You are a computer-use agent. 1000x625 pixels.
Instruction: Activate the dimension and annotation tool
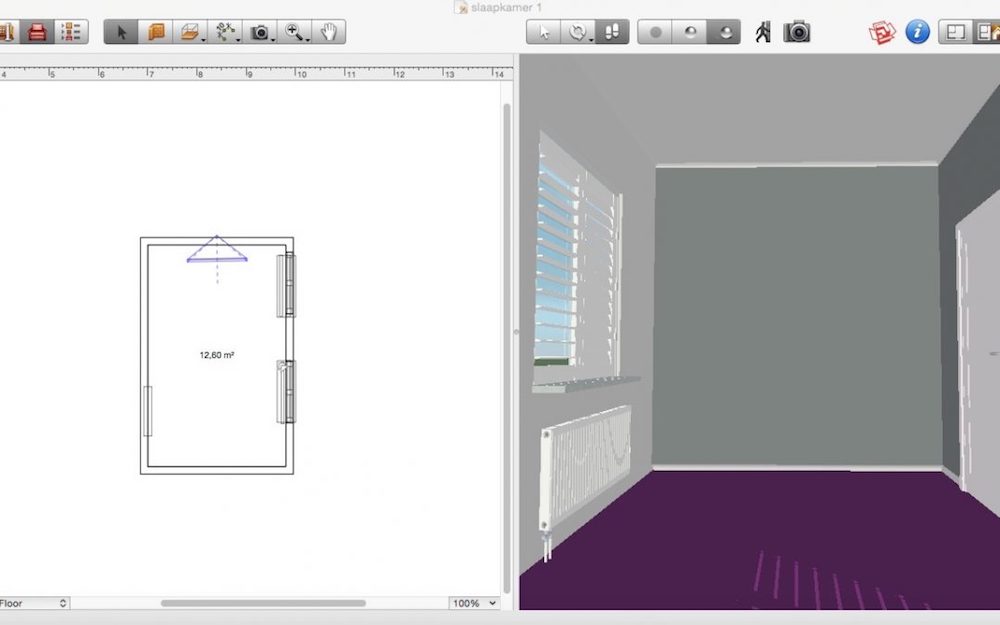point(225,32)
